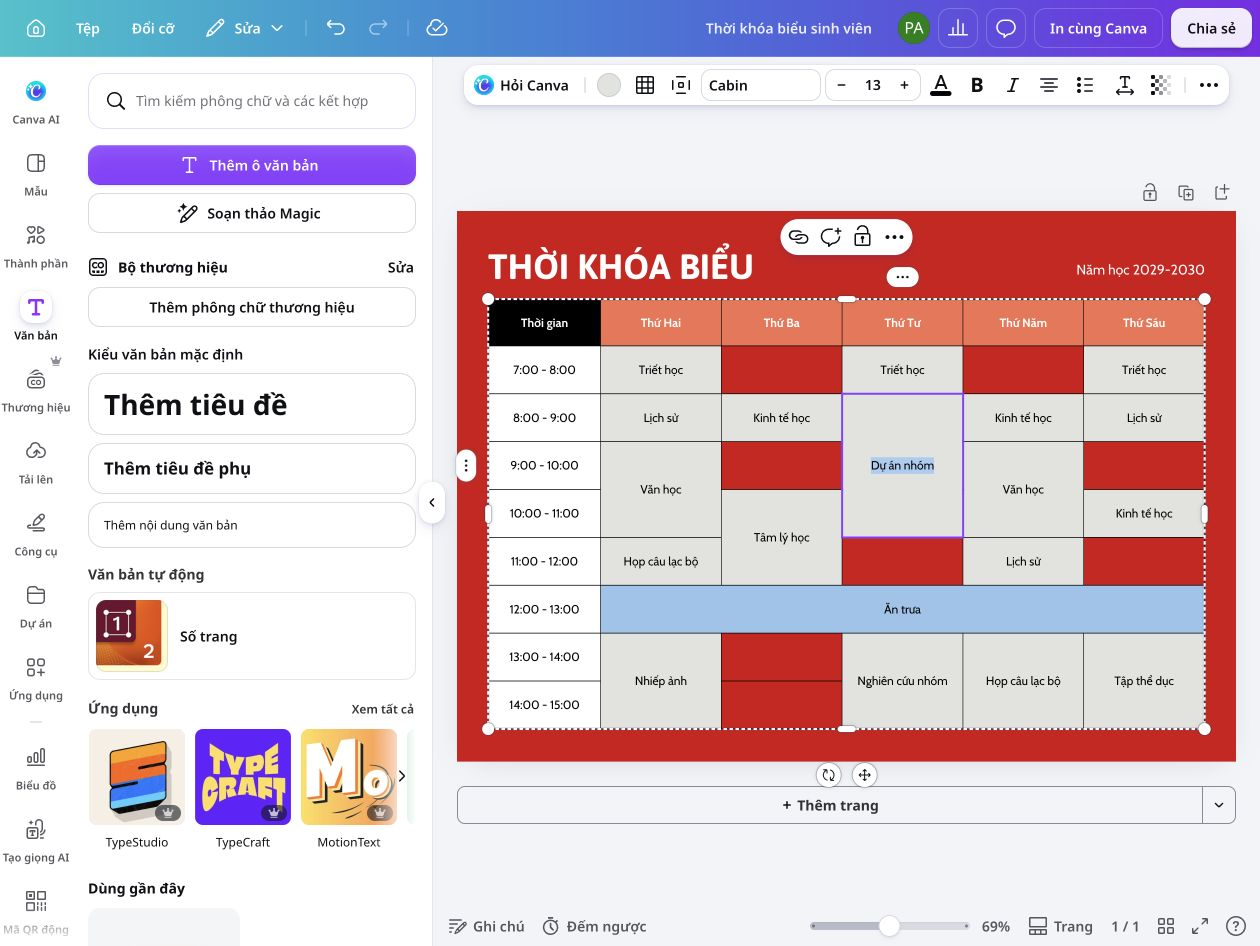
Task: Expand Thêm trang options arrow
Action: pos(1218,805)
